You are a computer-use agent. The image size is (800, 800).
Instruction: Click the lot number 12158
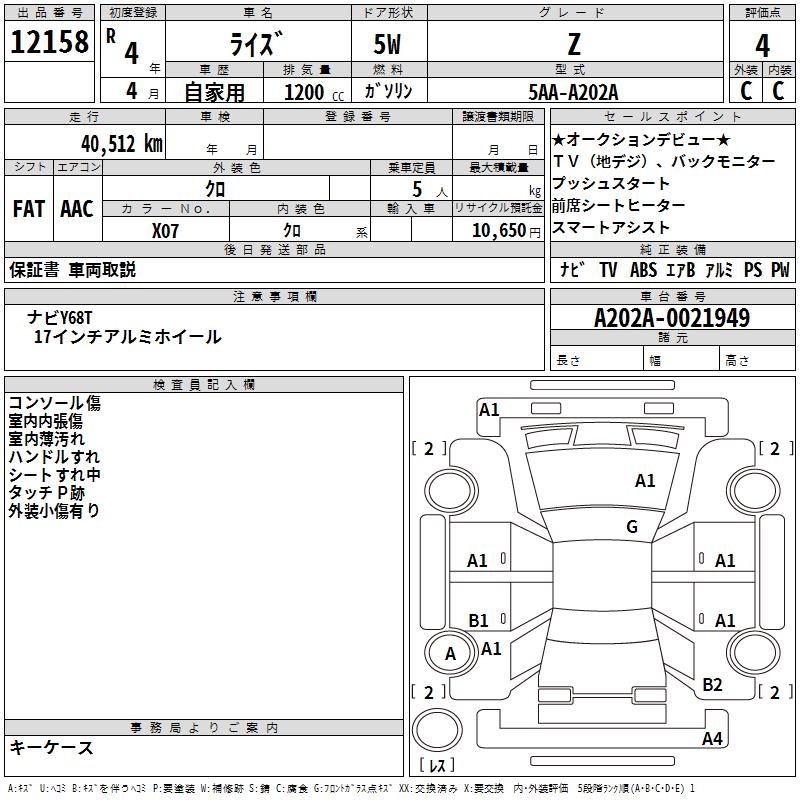(49, 42)
